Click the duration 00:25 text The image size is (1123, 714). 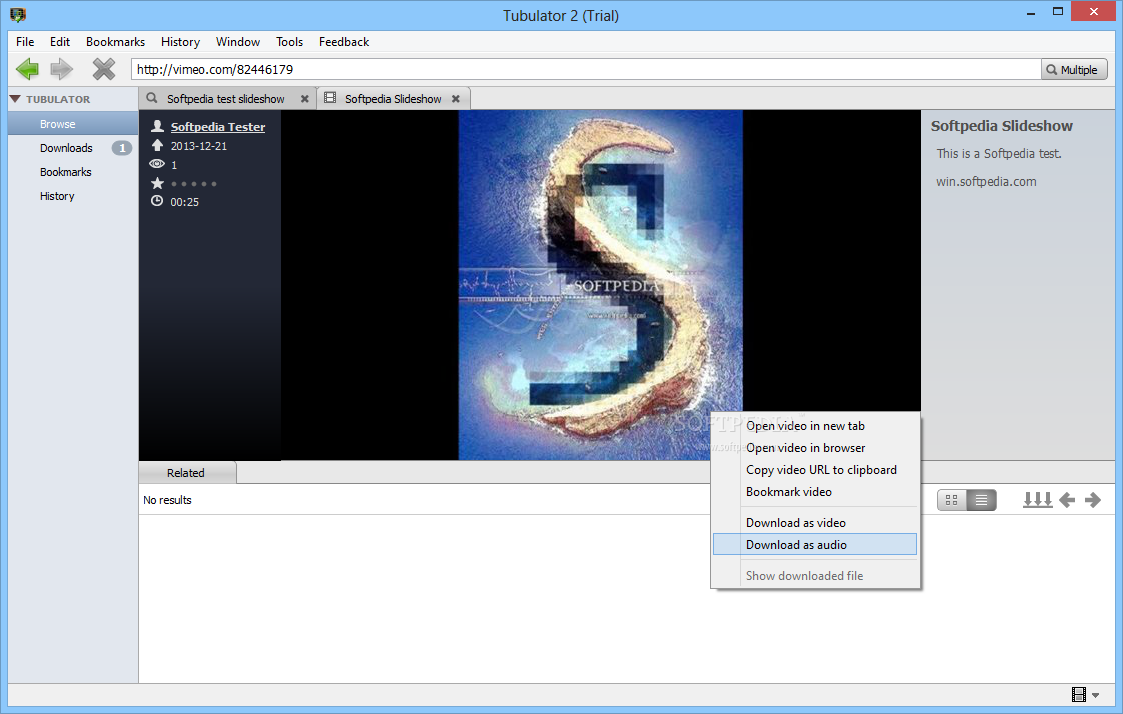[185, 202]
